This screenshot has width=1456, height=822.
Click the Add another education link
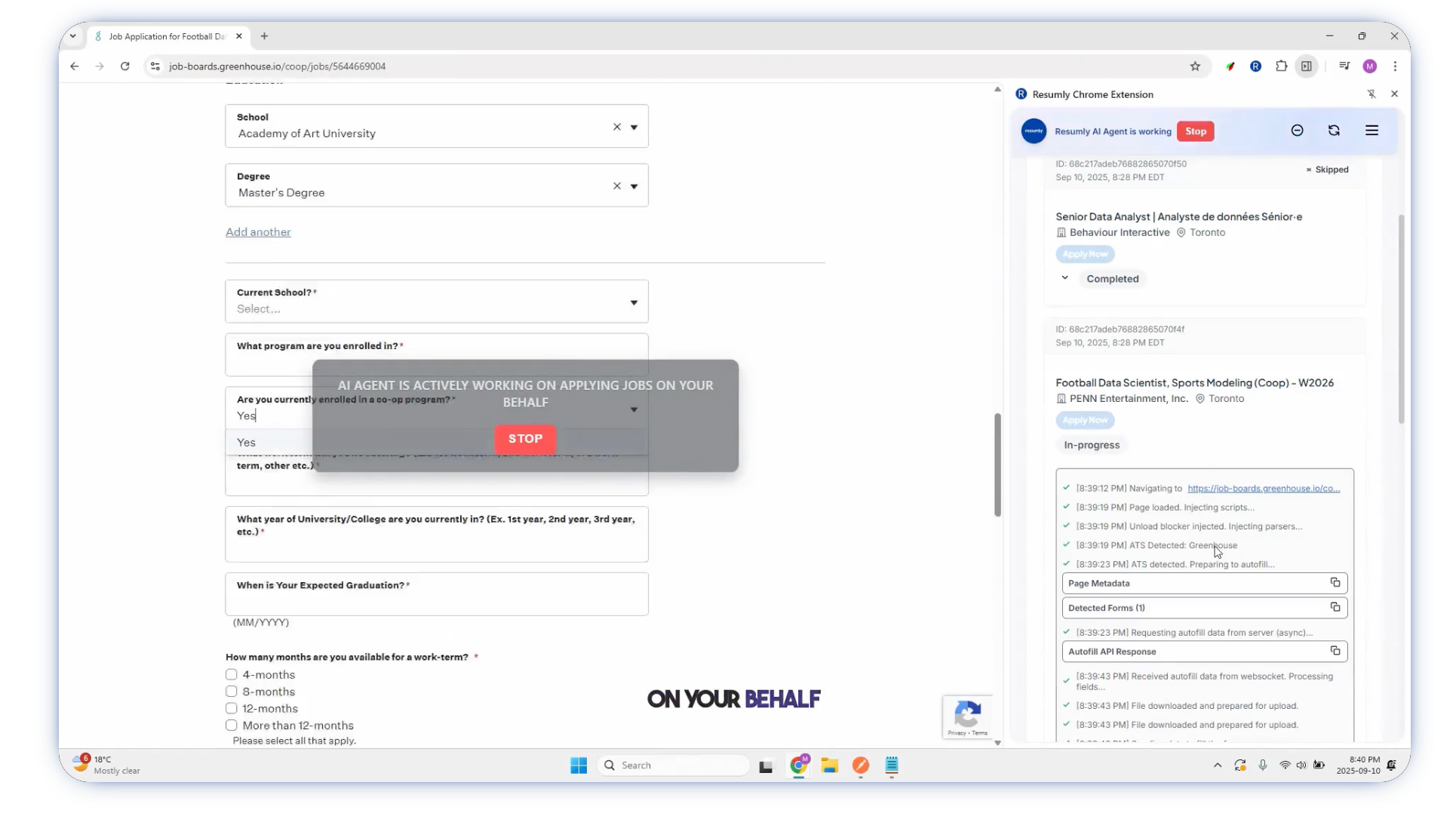[x=258, y=232]
